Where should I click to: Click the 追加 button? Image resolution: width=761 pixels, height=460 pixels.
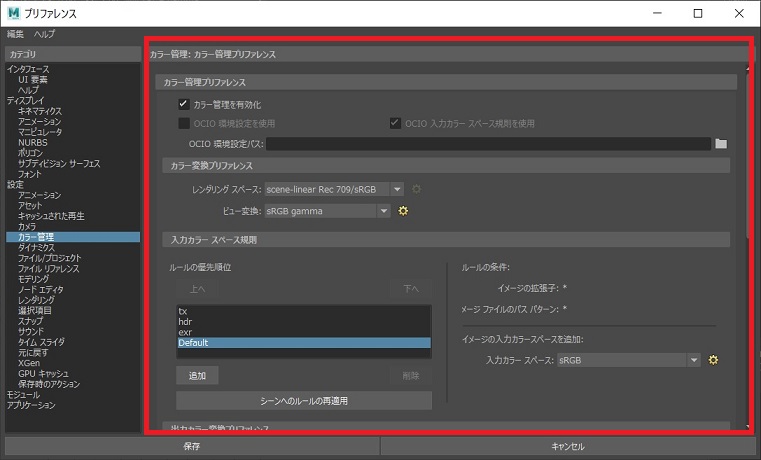point(197,376)
